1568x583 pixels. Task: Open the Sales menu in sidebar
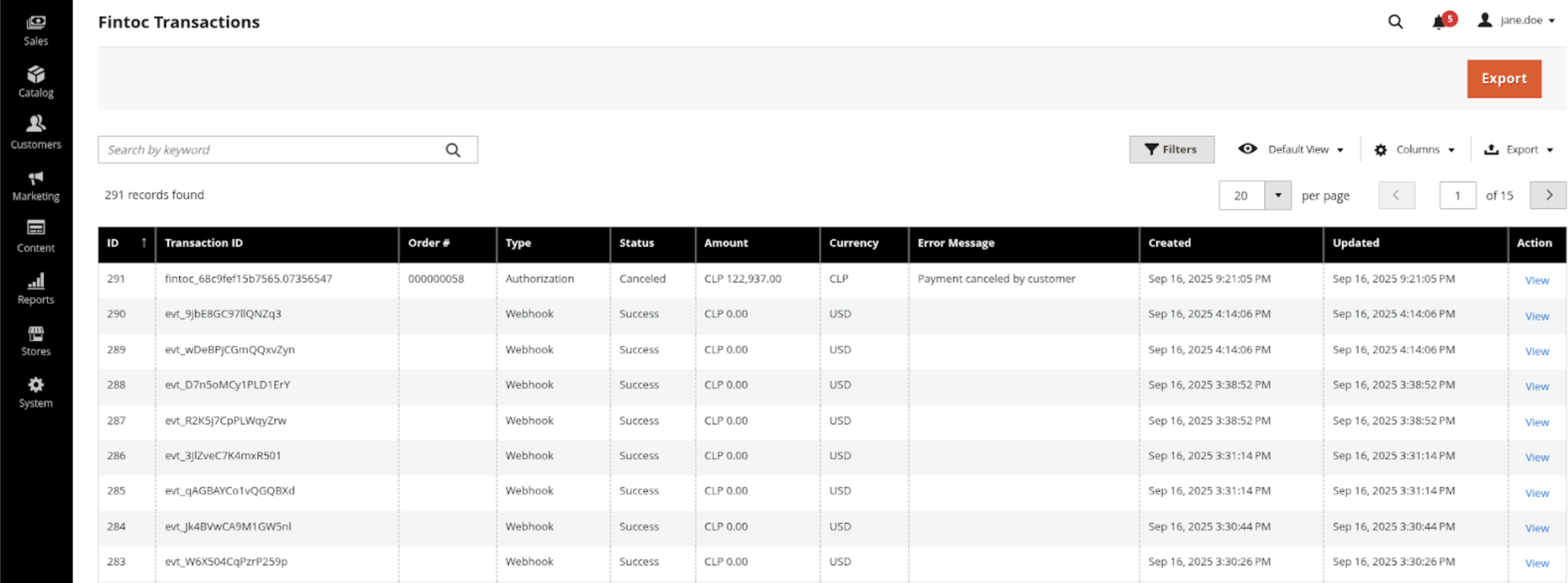36,31
